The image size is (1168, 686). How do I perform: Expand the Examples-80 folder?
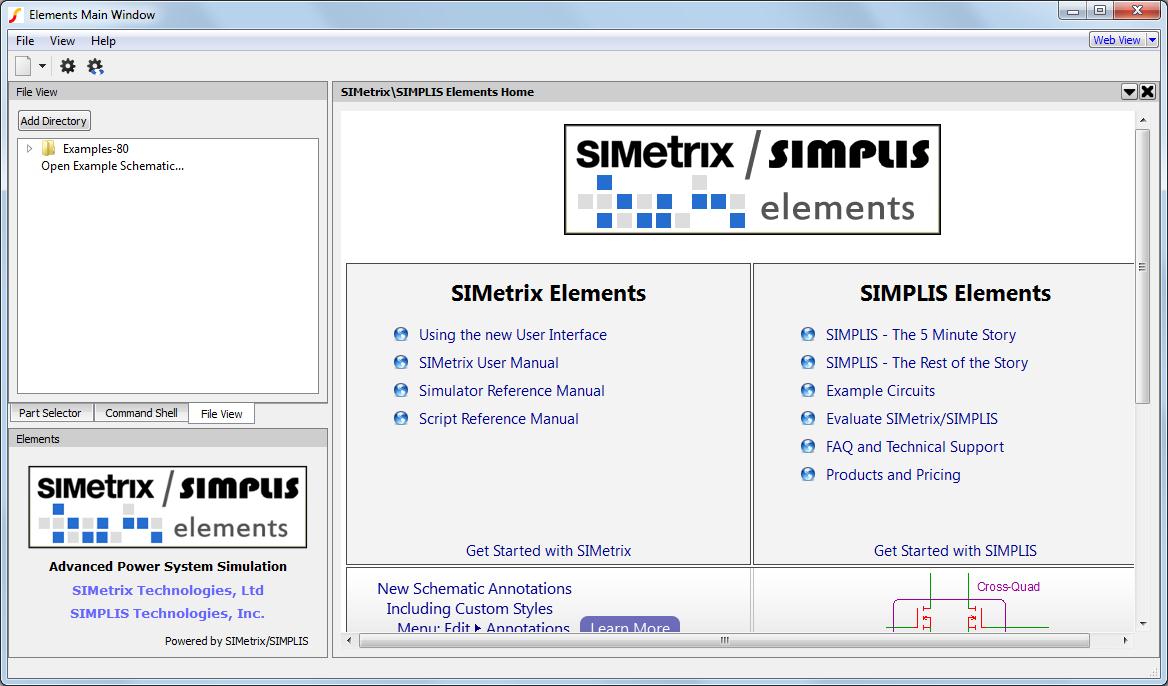click(x=29, y=148)
